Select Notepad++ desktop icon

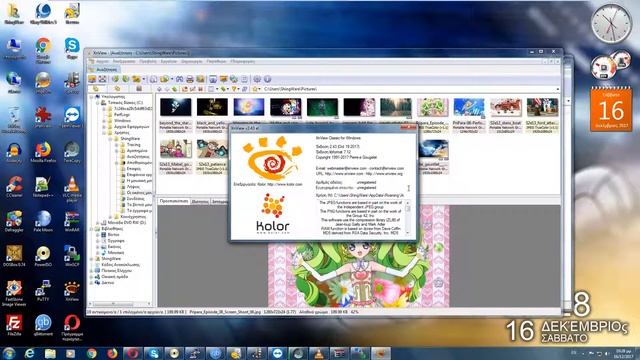tap(43, 187)
